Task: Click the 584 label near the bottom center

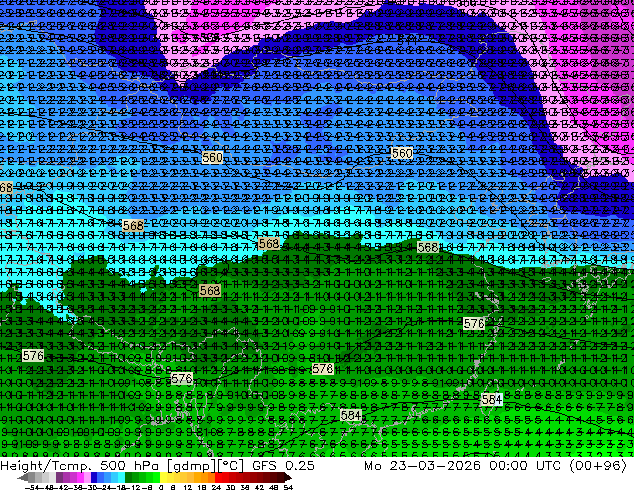Action: (351, 415)
